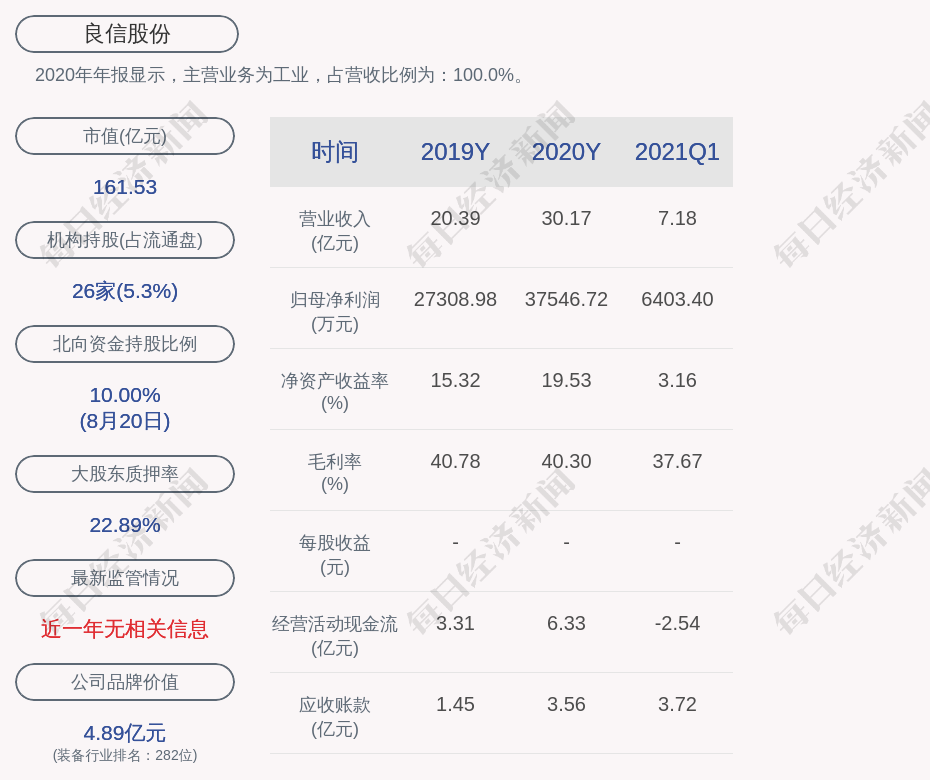The height and width of the screenshot is (780, 930).
Task: Select the 北向资金持股比例 label
Action: pos(125,344)
